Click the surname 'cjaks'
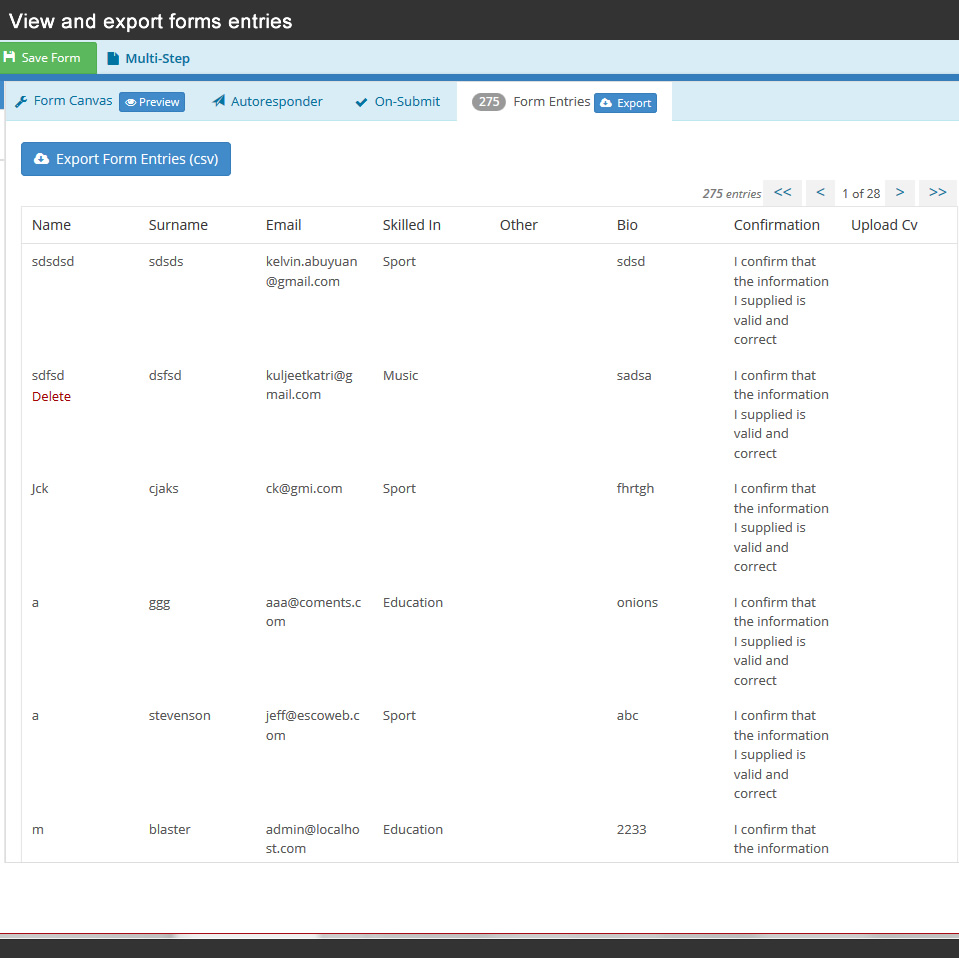 tap(163, 489)
